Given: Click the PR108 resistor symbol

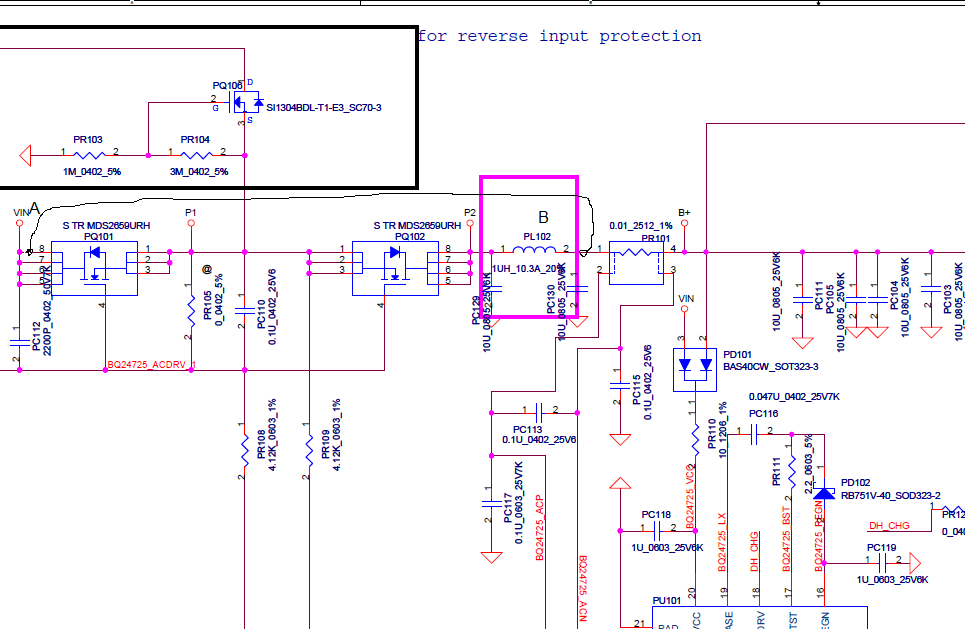Looking at the screenshot, I should pos(245,450).
